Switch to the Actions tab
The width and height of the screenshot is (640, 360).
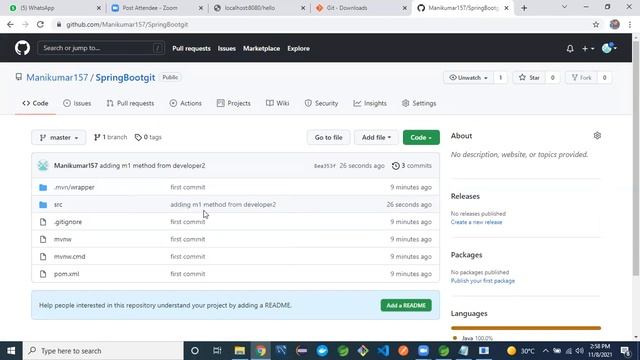[185, 103]
